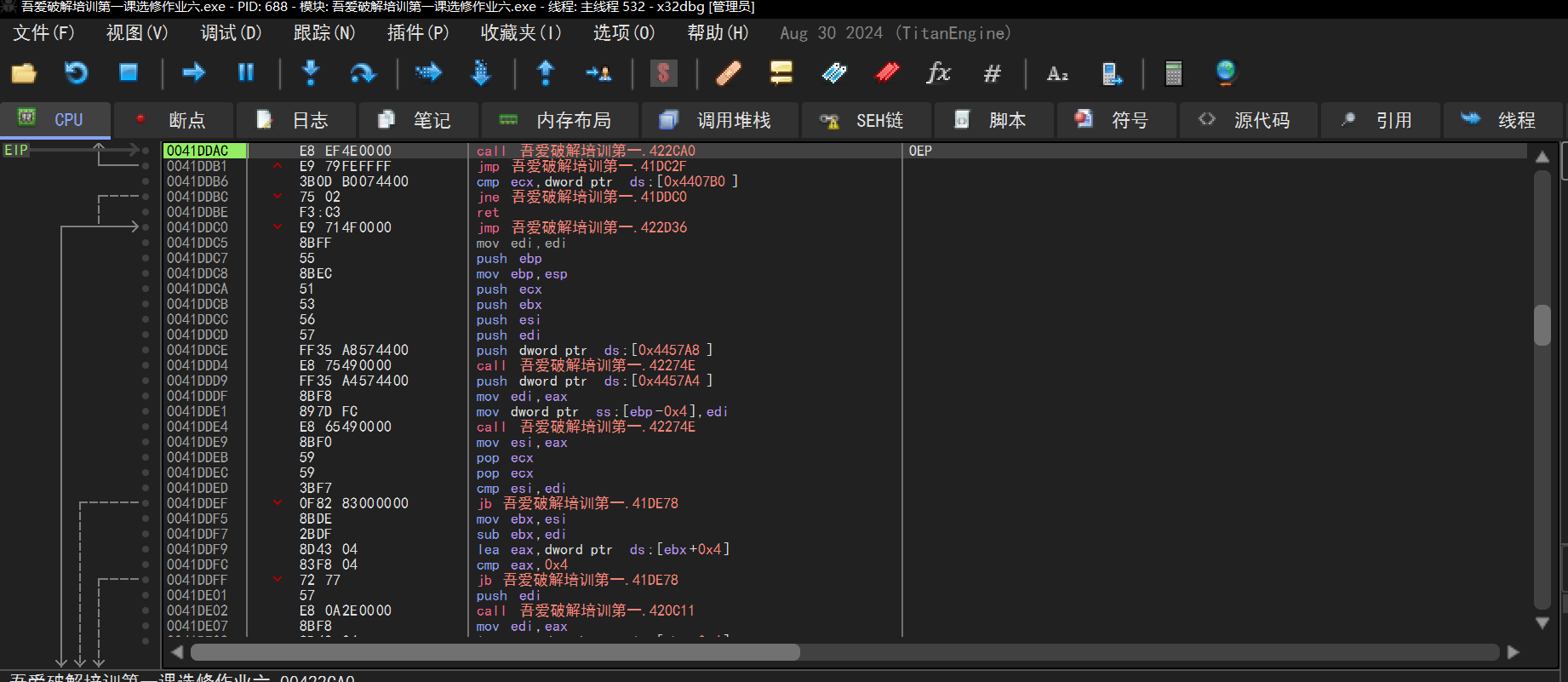This screenshot has height=682, width=1568.
Task: Restart the debuggee using the restart icon
Action: pos(77,73)
